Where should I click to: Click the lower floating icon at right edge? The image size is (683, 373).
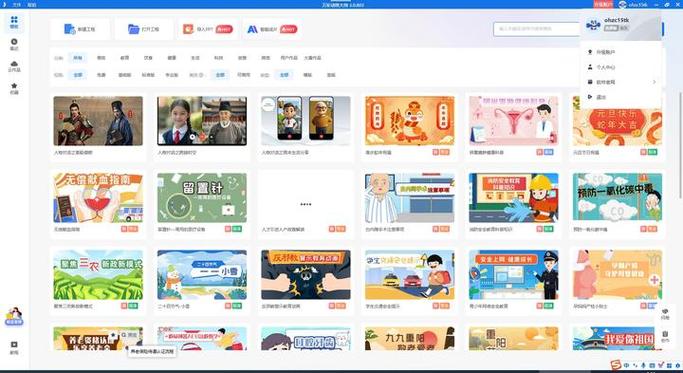(665, 336)
